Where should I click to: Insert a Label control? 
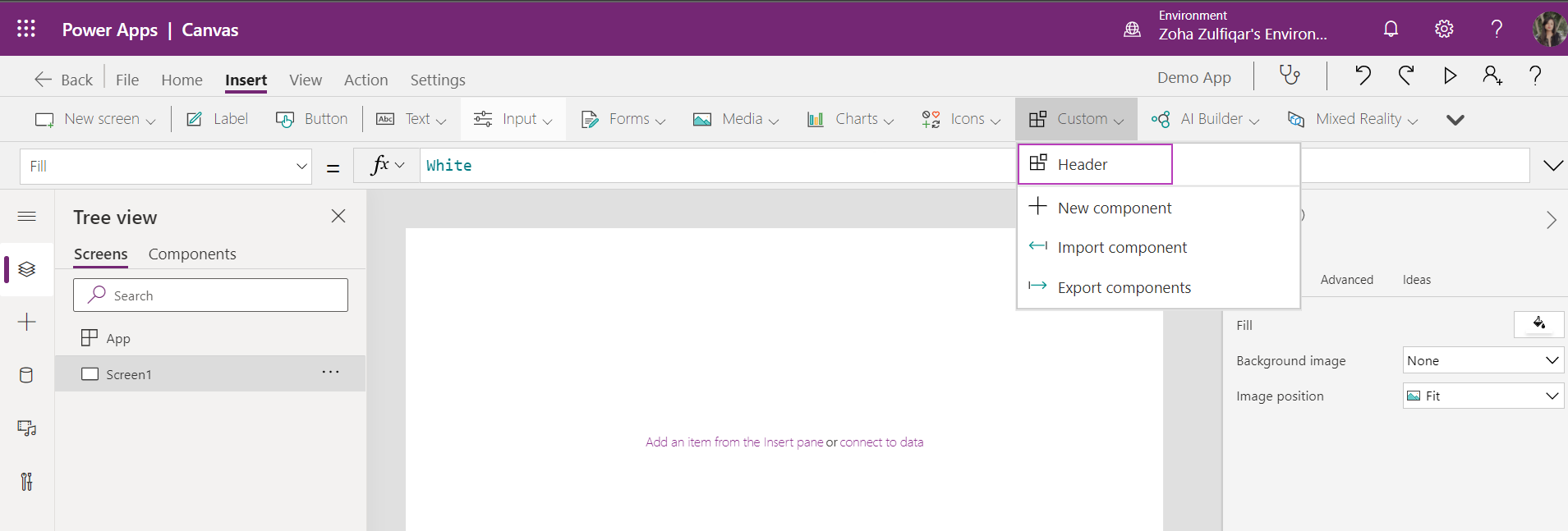218,119
